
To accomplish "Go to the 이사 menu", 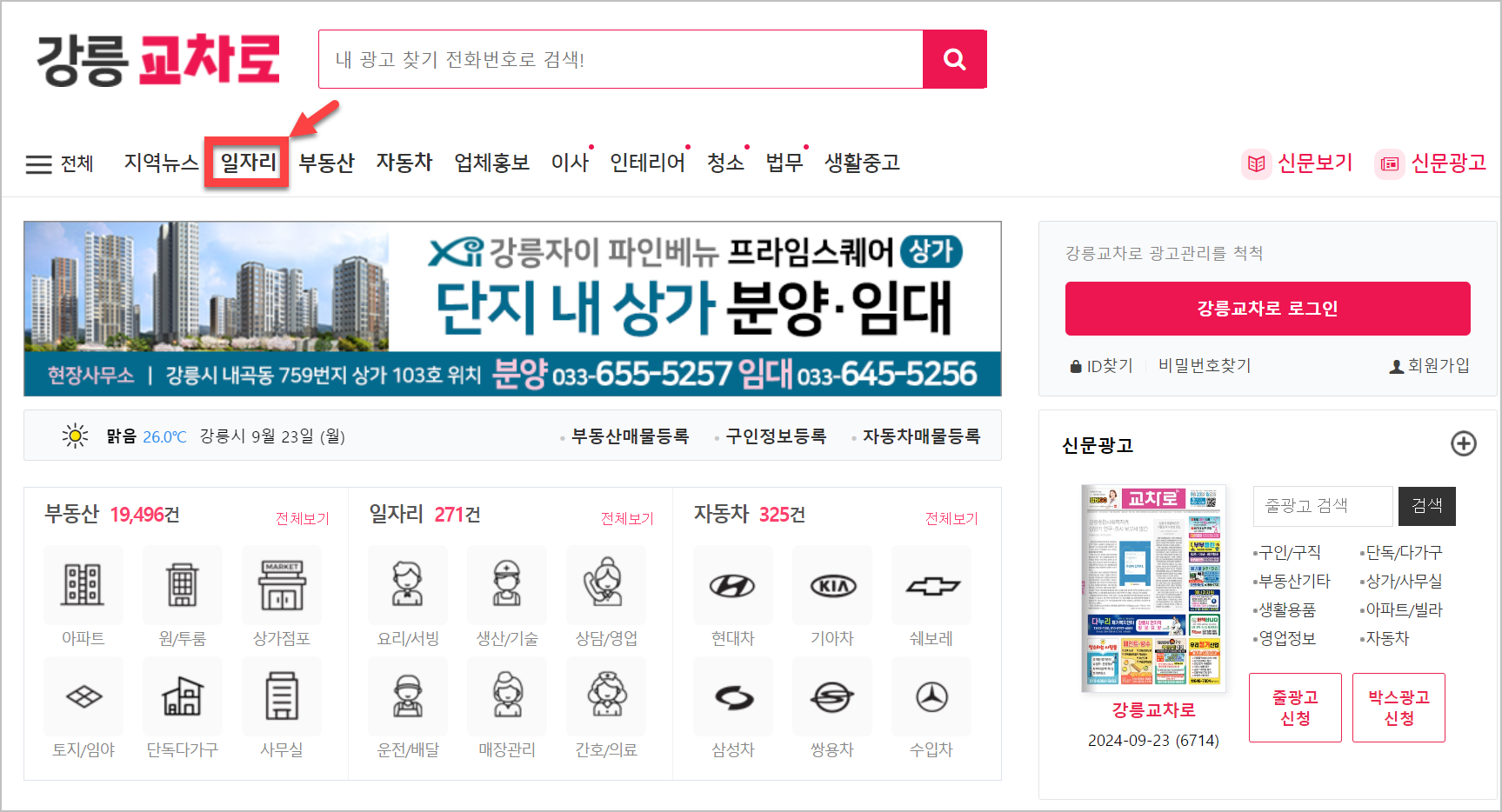I will 571,163.
